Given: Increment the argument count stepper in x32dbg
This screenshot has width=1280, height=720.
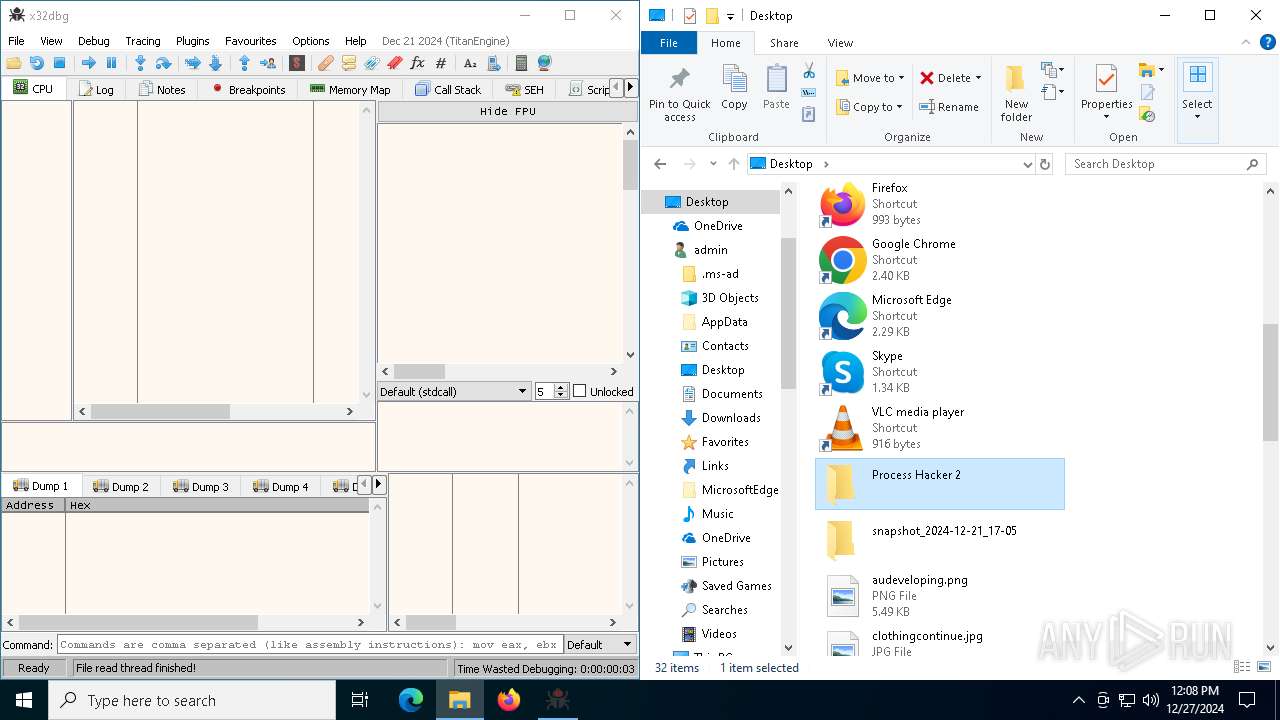Looking at the screenshot, I should [x=561, y=387].
